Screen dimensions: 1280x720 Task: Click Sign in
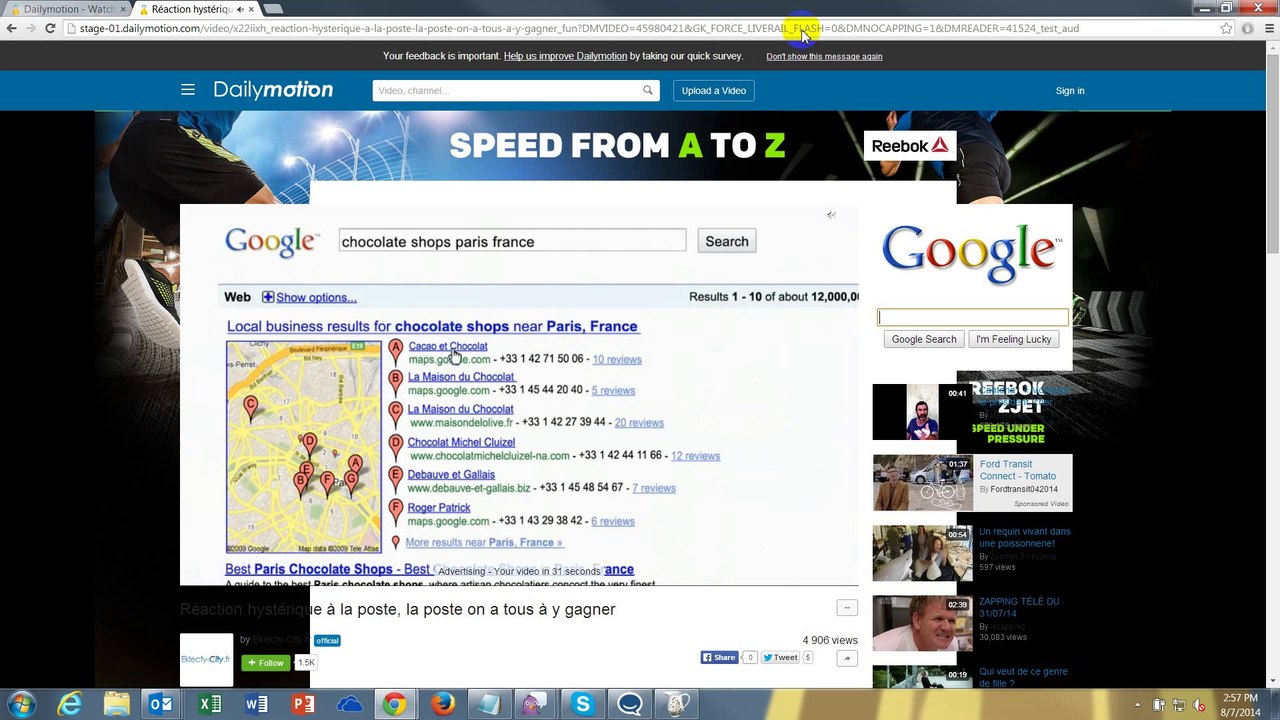pyautogui.click(x=1070, y=91)
